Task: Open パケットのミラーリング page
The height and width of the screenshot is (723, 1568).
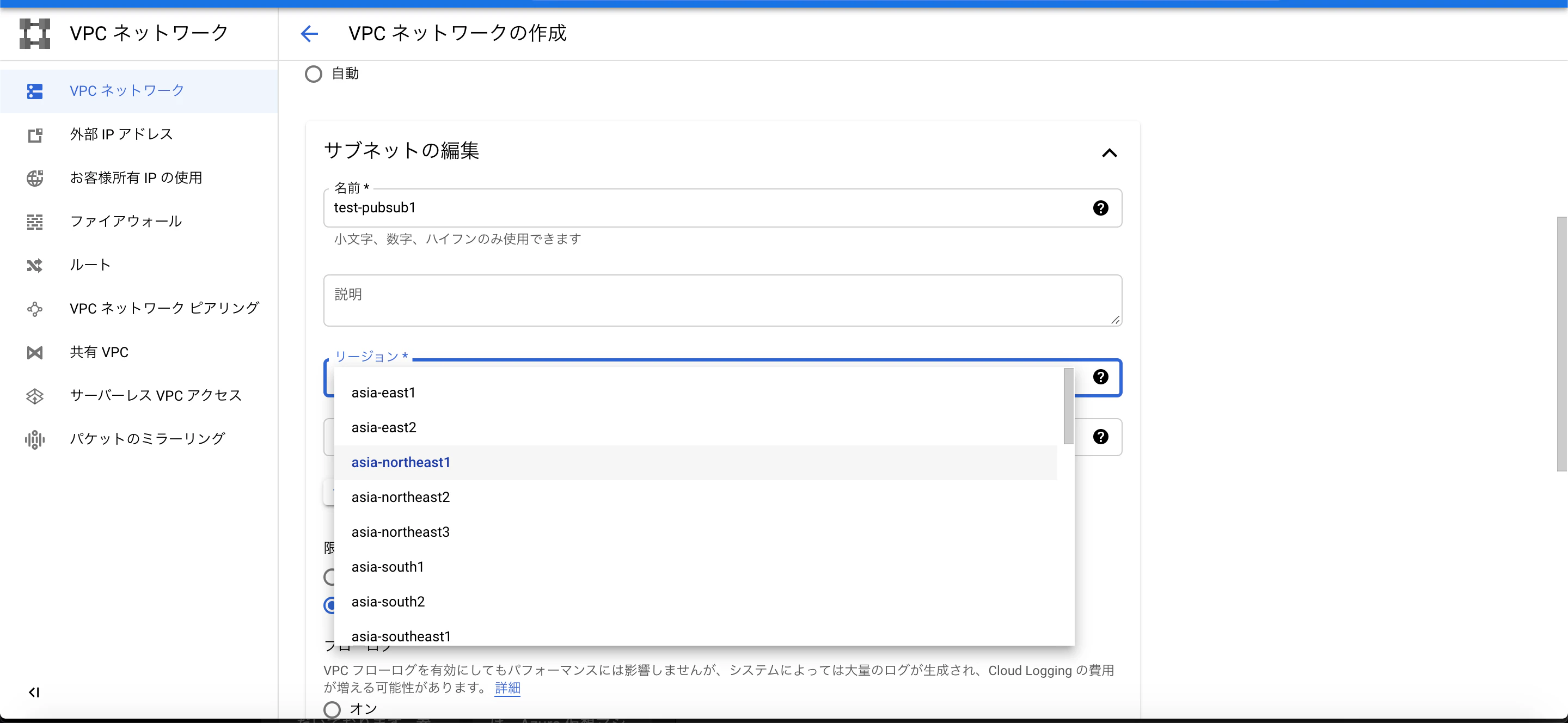Action: click(x=139, y=439)
